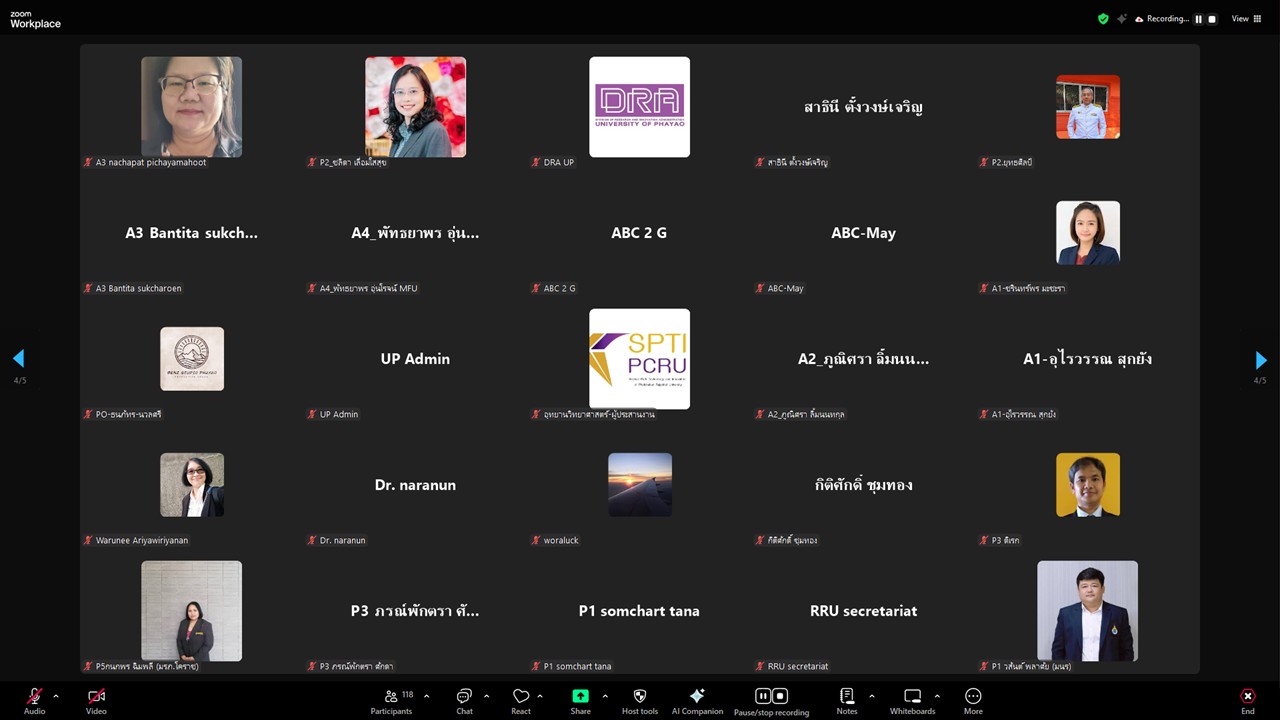Expand Chat options caret
This screenshot has width=1280, height=720.
click(x=487, y=696)
